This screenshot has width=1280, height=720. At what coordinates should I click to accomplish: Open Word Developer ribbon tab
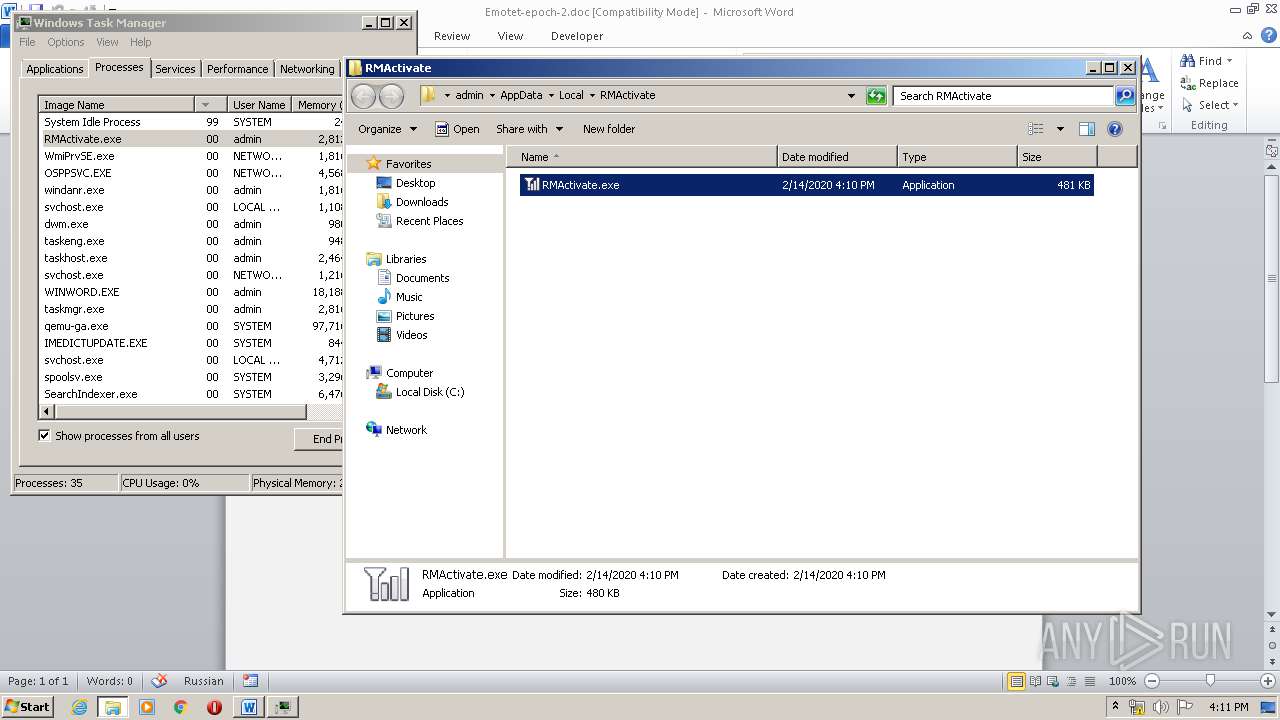(x=577, y=36)
